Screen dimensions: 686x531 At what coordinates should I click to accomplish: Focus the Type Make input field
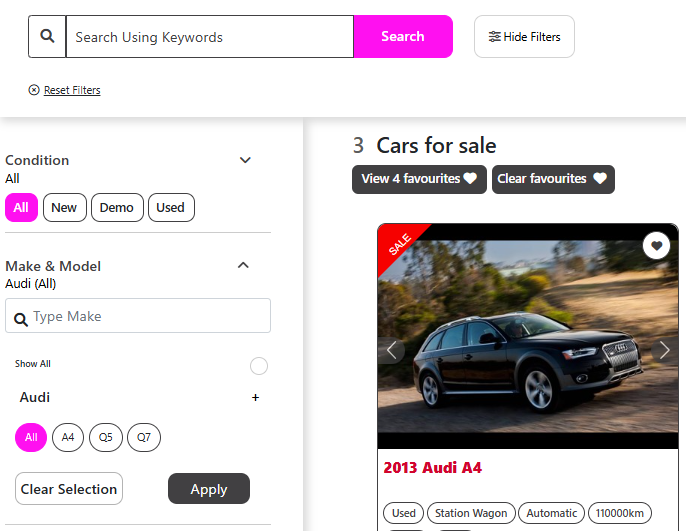click(147, 316)
